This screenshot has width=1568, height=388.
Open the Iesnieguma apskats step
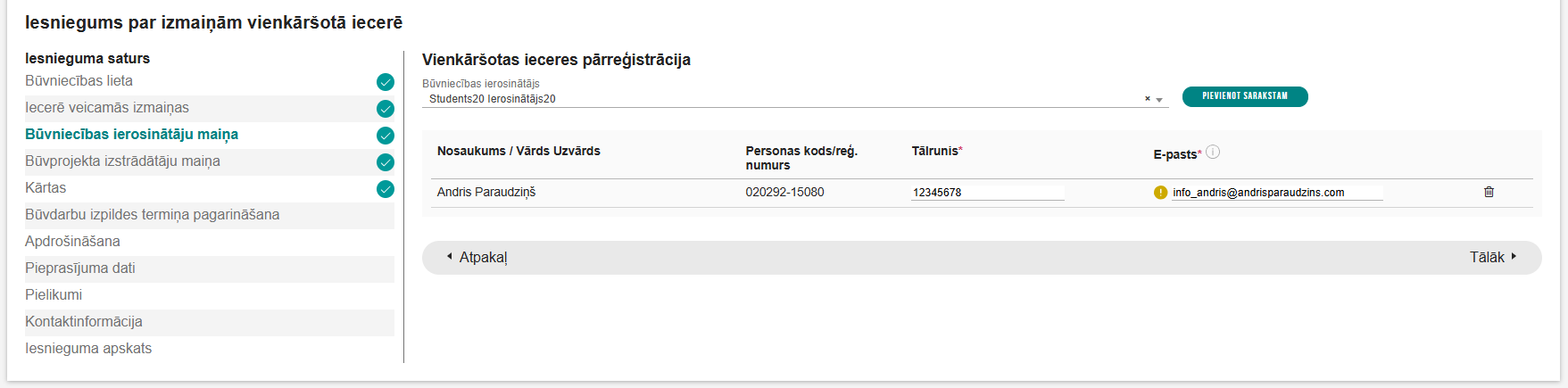click(x=88, y=349)
